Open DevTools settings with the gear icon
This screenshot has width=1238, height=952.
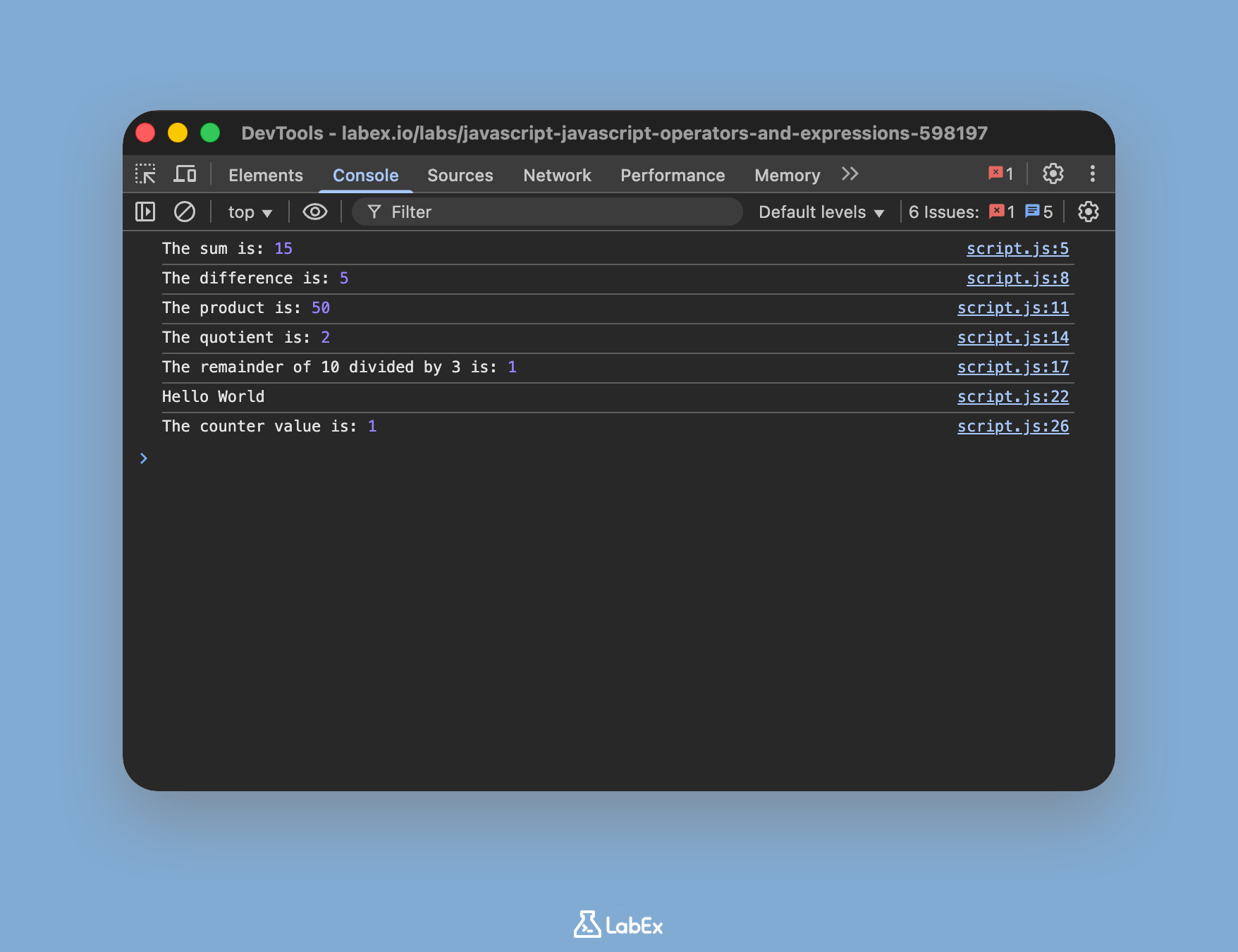[1053, 174]
